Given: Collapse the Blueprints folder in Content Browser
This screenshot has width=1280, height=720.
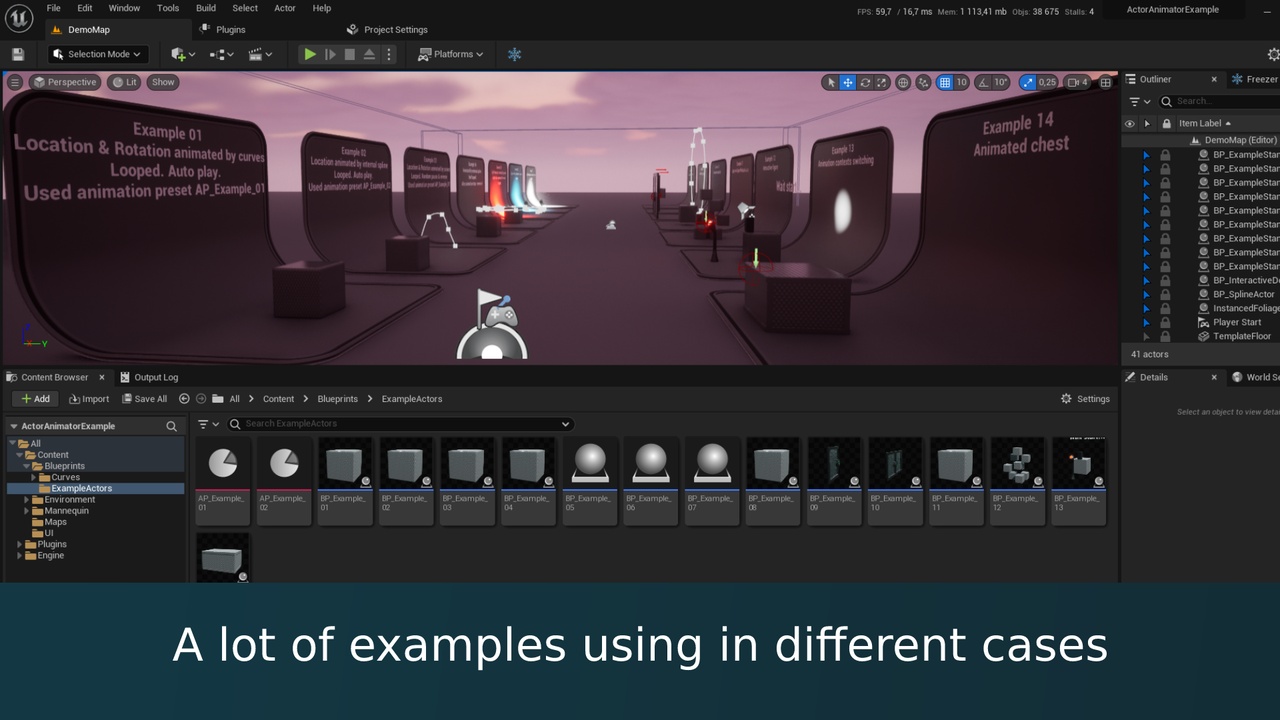Looking at the screenshot, I should pos(28,465).
